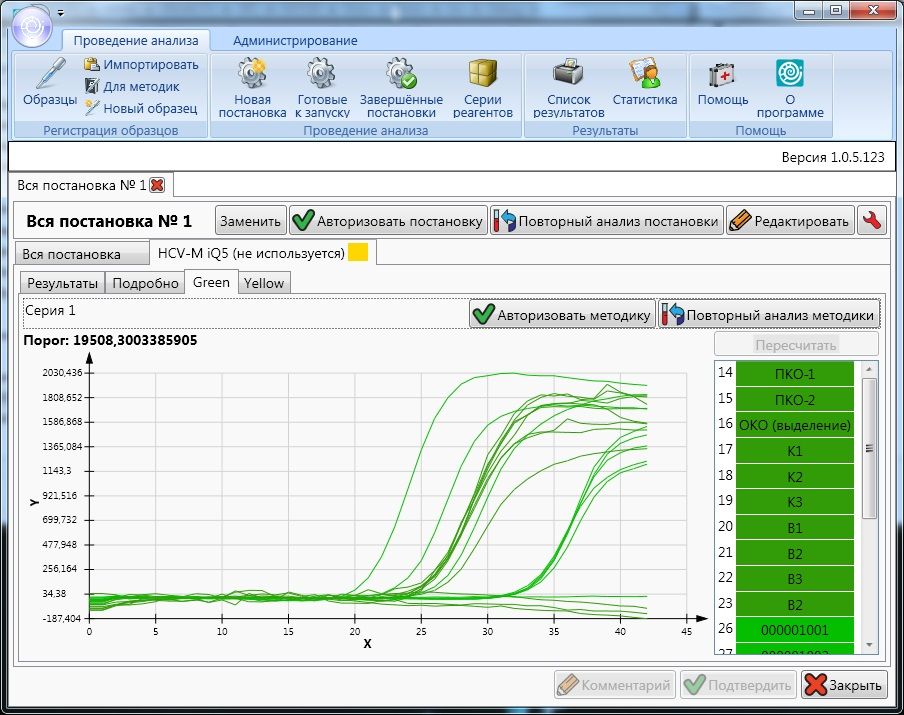Click the red wrench settings button

872,221
